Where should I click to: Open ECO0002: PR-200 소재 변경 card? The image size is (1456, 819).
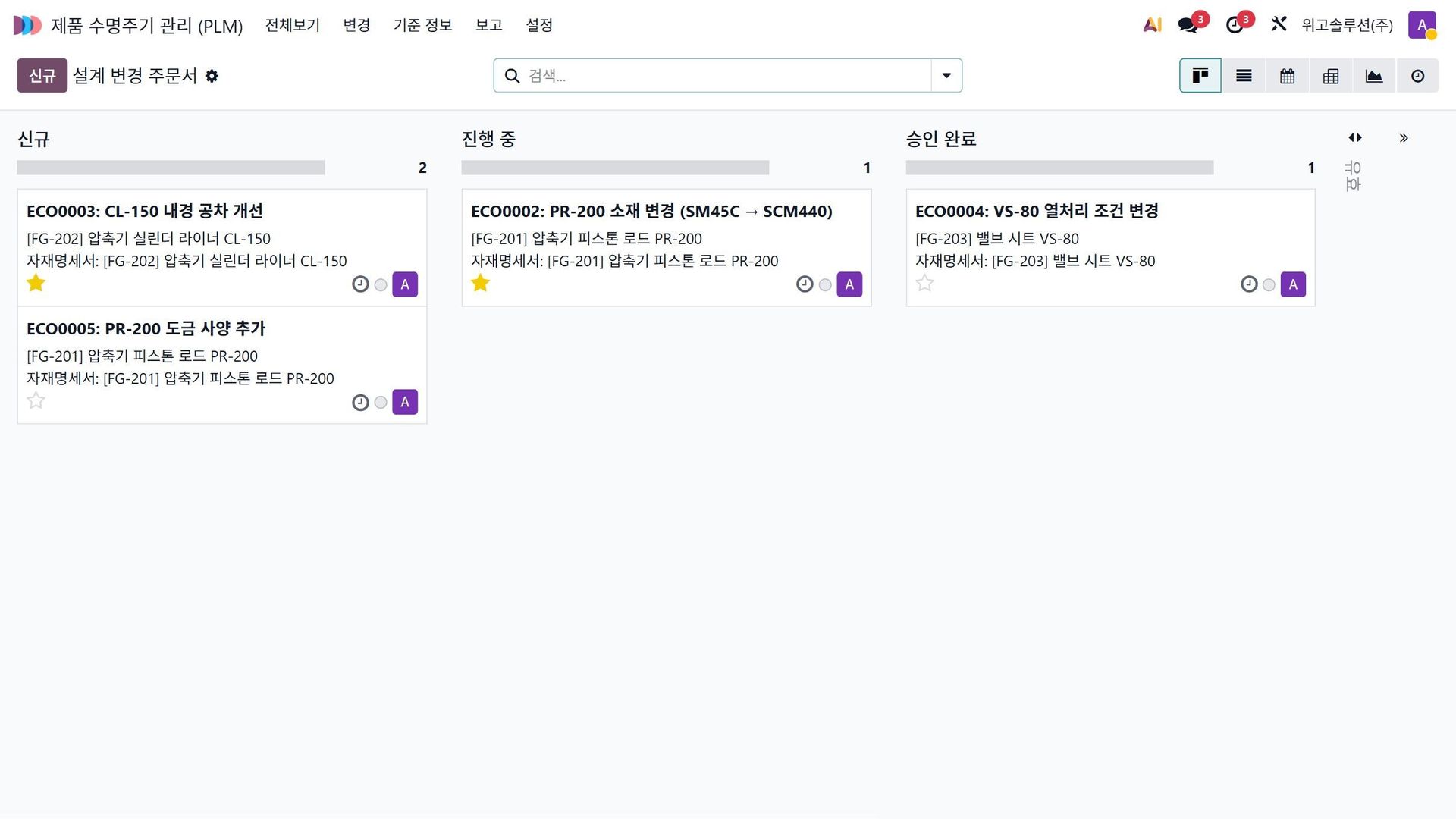[667, 247]
